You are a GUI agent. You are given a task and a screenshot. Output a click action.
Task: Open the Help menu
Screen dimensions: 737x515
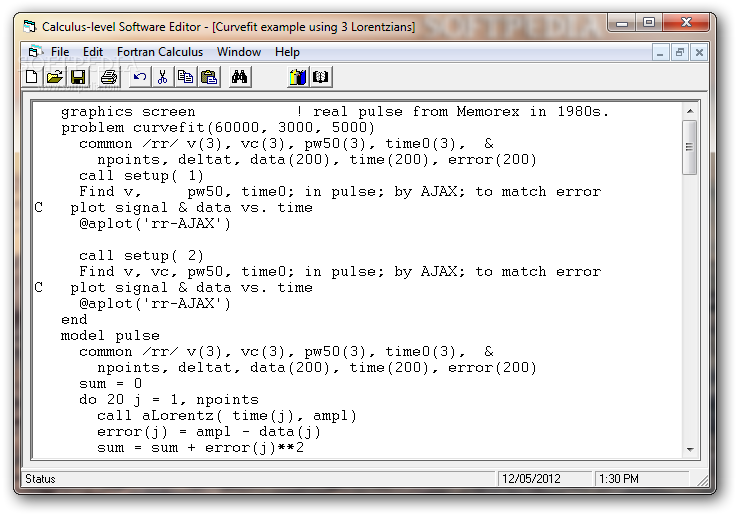pyautogui.click(x=287, y=52)
